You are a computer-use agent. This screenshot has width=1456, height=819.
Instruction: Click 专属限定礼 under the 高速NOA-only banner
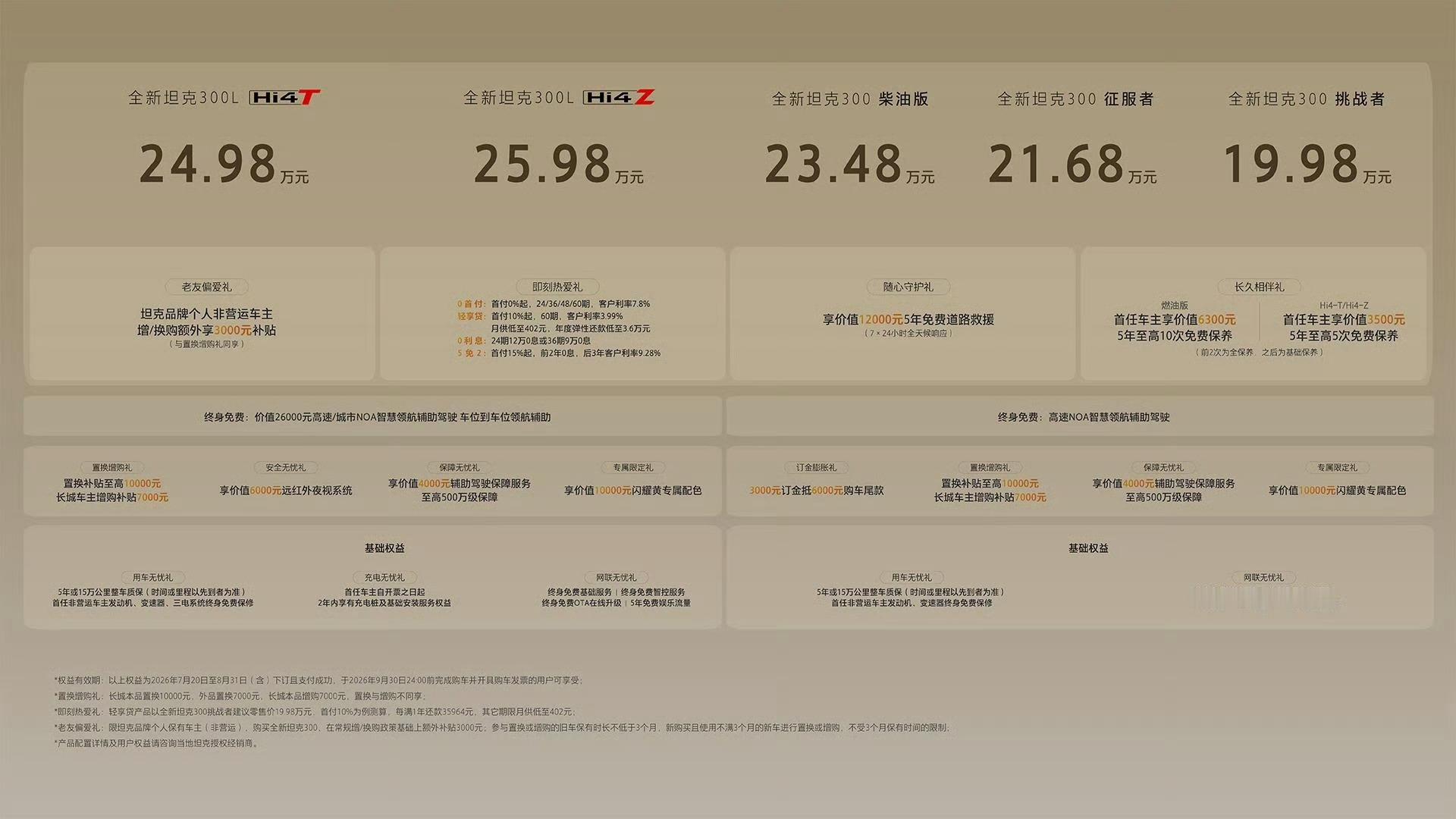coord(1338,468)
